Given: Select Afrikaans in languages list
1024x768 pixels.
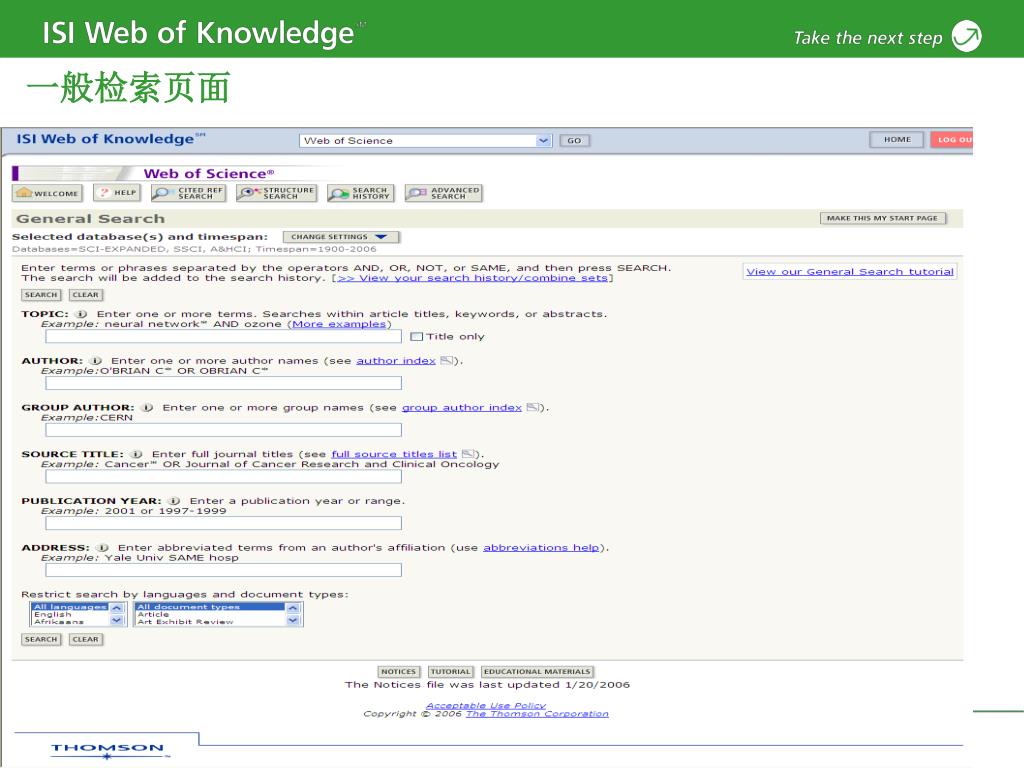Looking at the screenshot, I should coord(58,622).
